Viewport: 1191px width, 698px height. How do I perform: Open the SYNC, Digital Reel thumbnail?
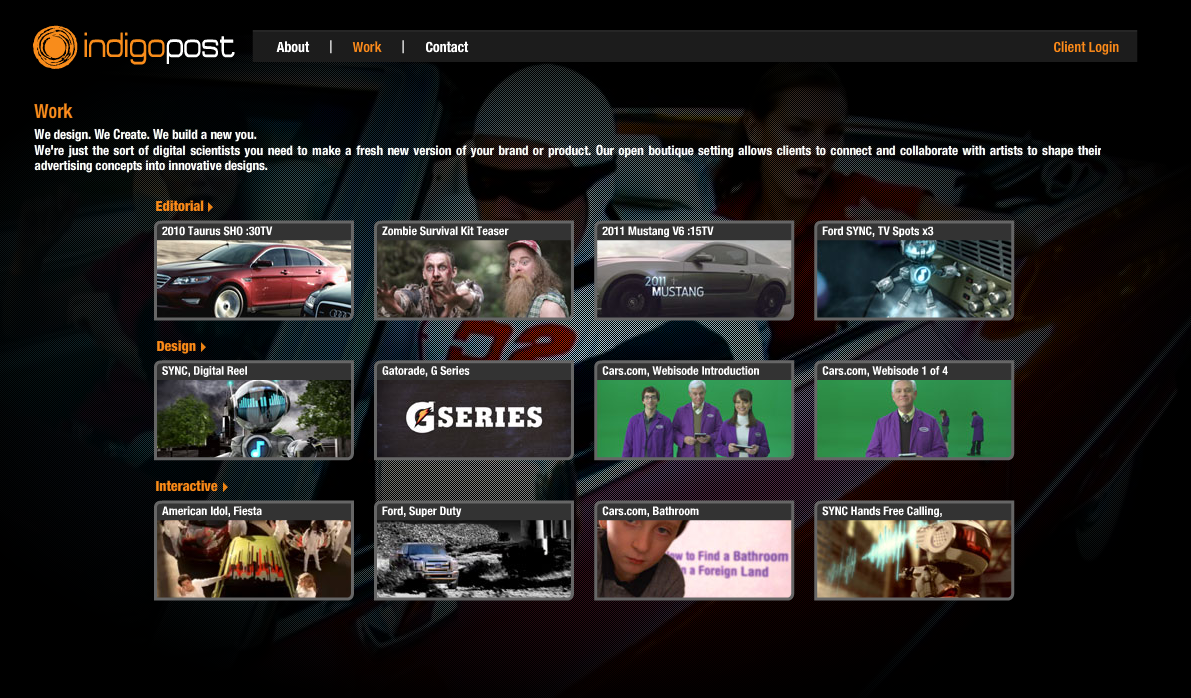[254, 410]
